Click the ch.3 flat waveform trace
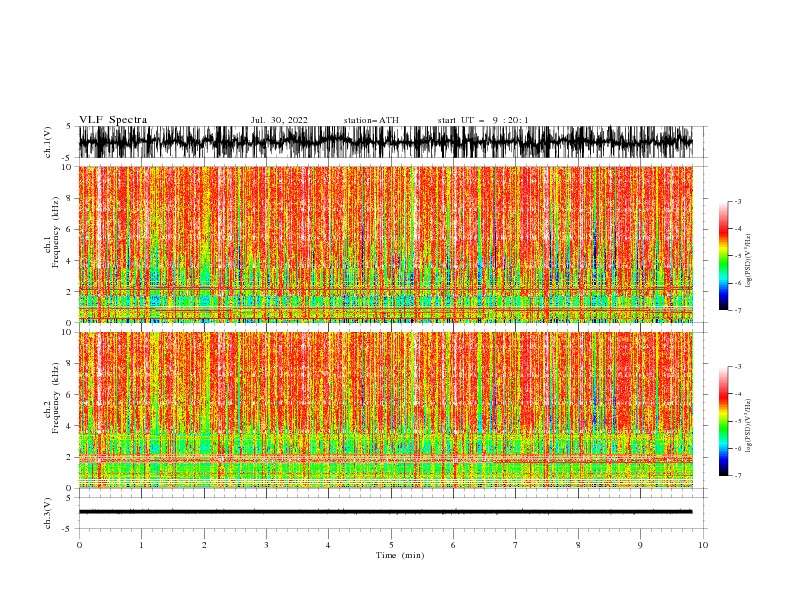Screen dimensions: 792x612 [x=386, y=512]
